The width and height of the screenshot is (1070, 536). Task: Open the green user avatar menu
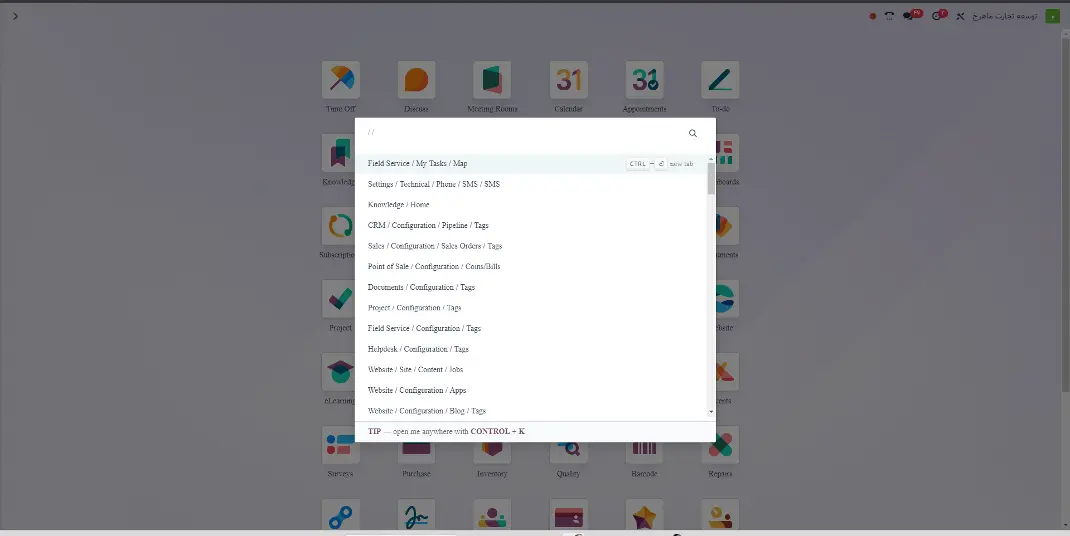point(1052,16)
